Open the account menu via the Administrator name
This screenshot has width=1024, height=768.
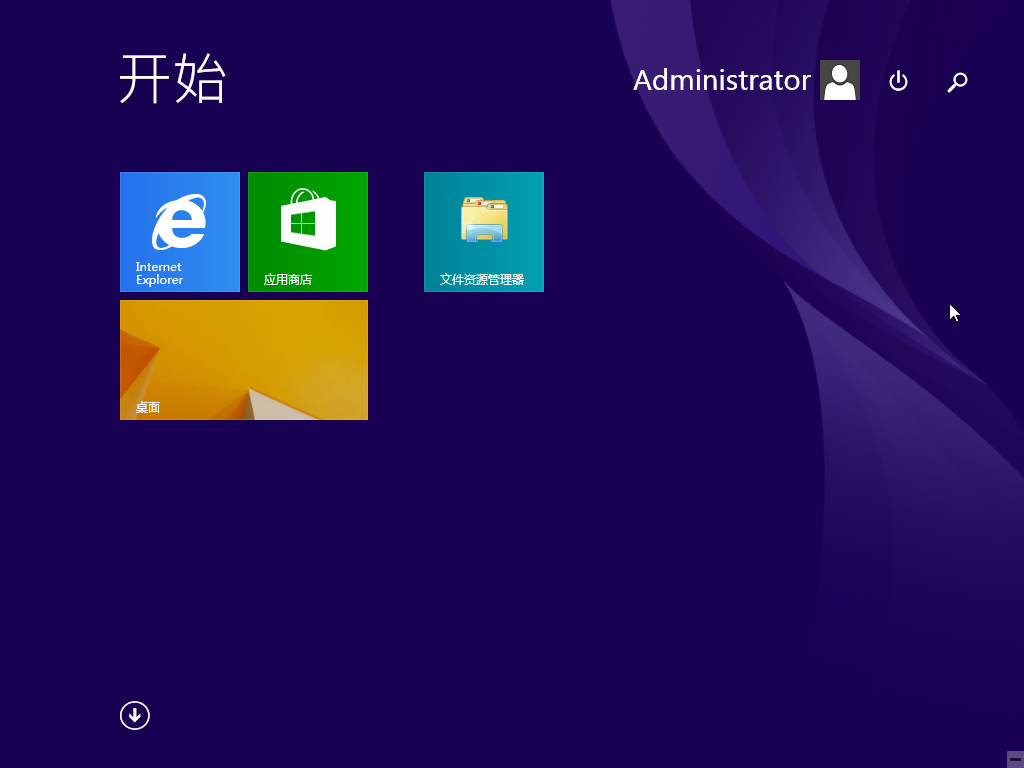click(x=721, y=80)
